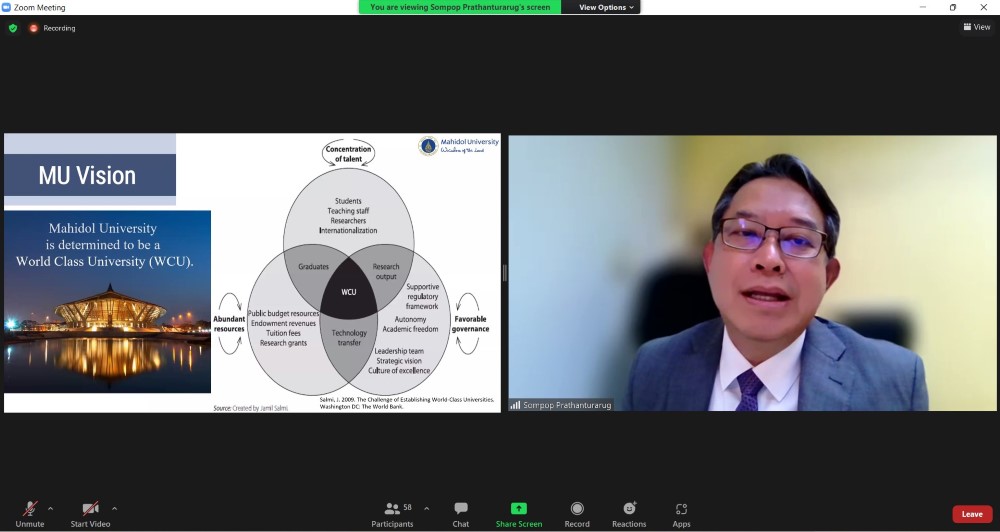Open View Options dropdown

tap(606, 7)
